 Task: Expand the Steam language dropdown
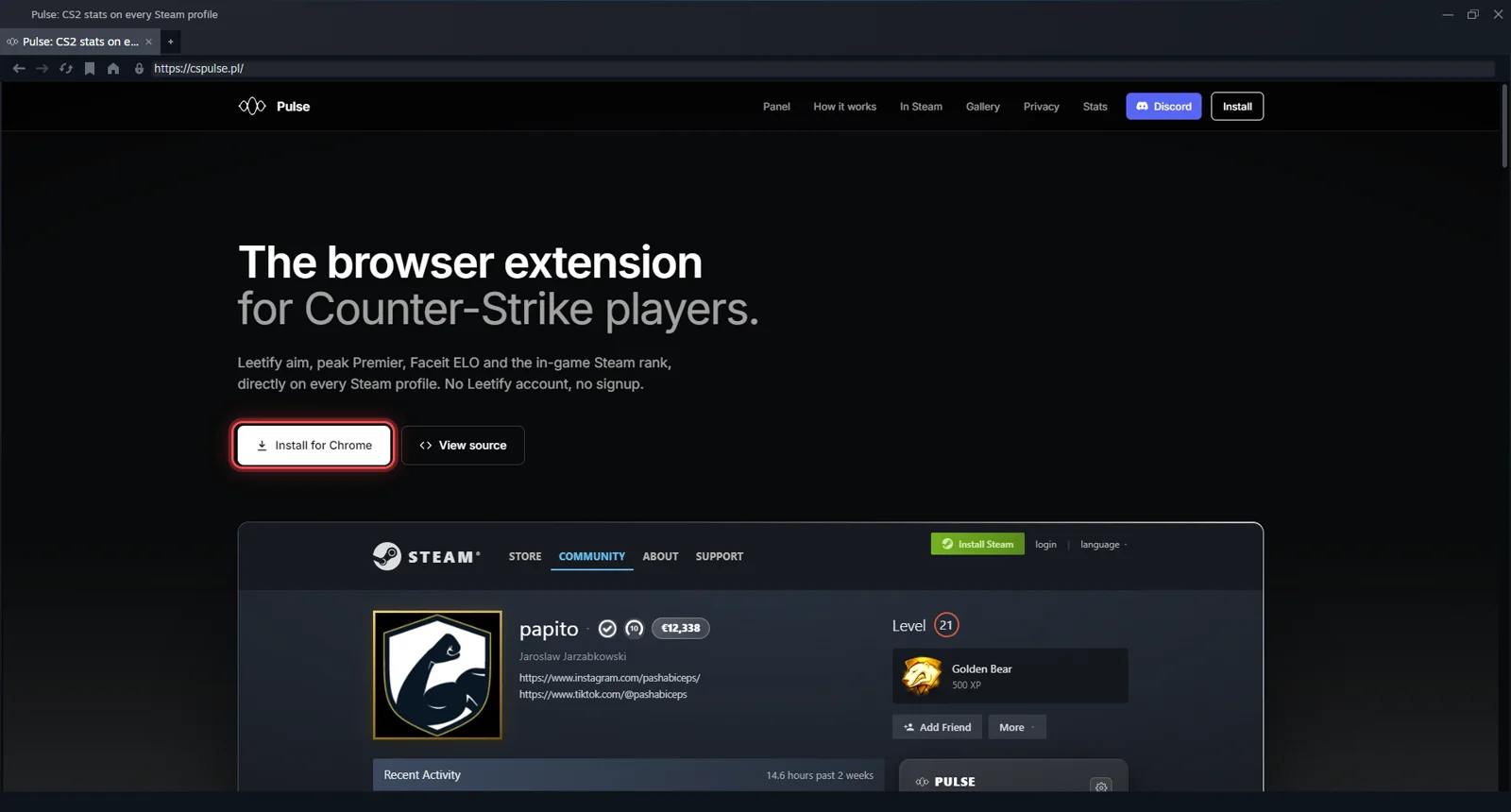tap(1103, 544)
